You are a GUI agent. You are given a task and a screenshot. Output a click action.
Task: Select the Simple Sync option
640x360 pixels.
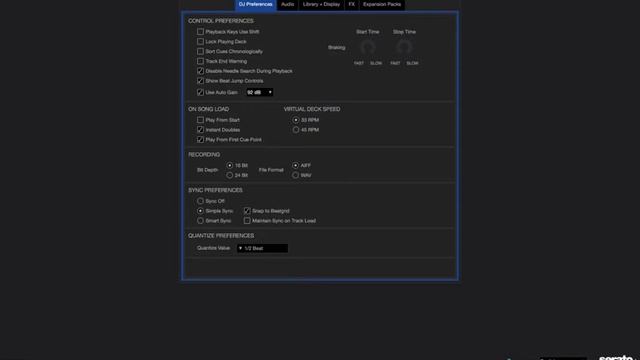pos(200,211)
